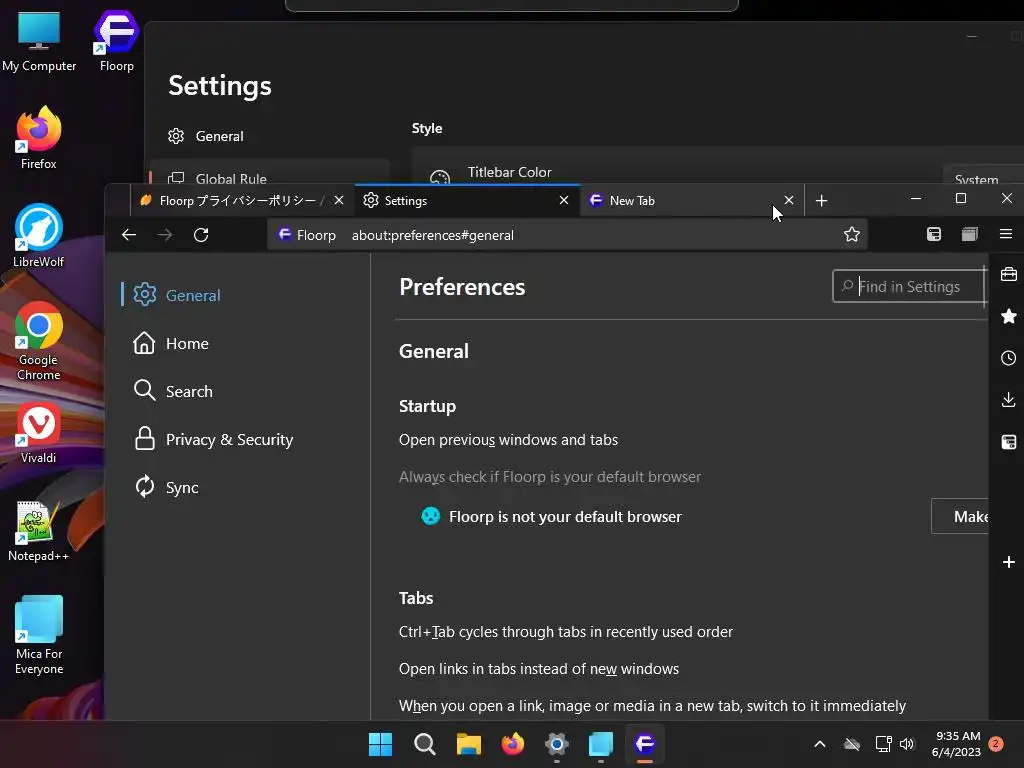The width and height of the screenshot is (1024, 768).
Task: Open the LibreWolf desktop shortcut
Action: (x=39, y=236)
